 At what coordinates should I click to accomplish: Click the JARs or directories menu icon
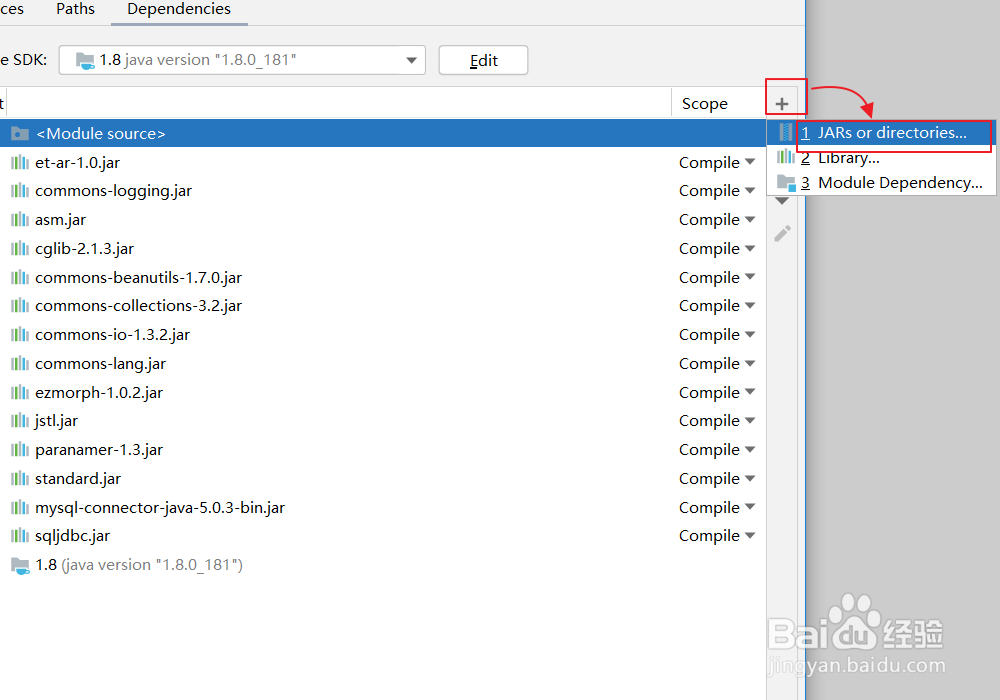(786, 133)
